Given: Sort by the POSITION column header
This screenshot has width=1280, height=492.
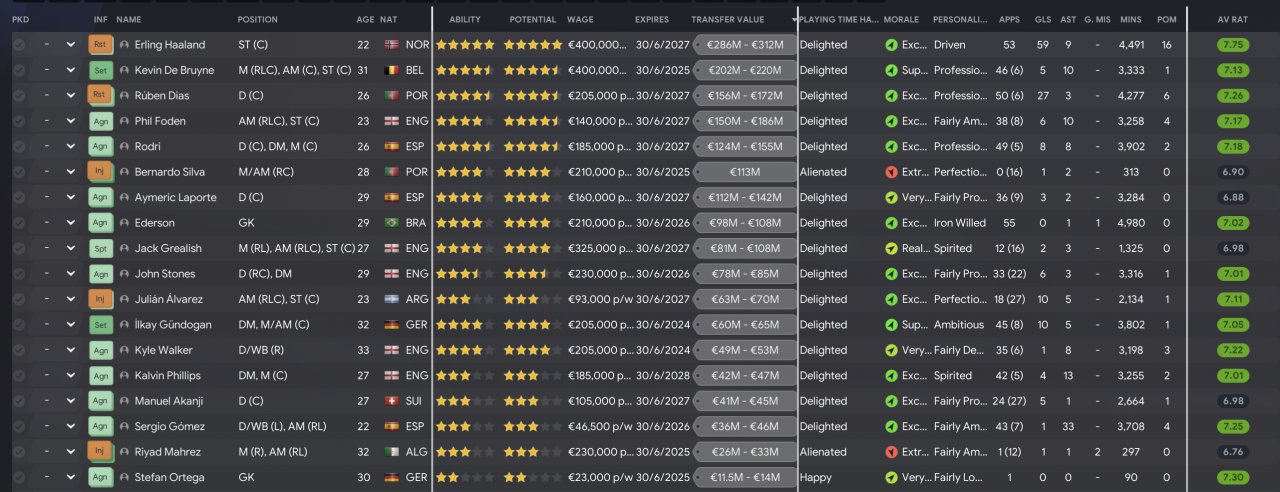Looking at the screenshot, I should coord(258,20).
